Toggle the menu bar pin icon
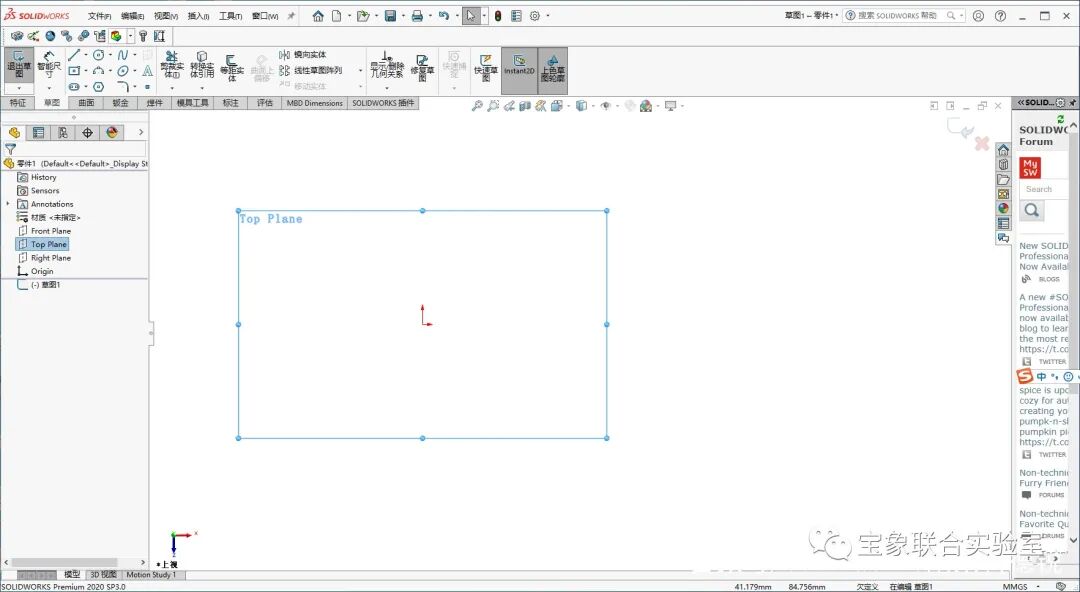 click(291, 16)
